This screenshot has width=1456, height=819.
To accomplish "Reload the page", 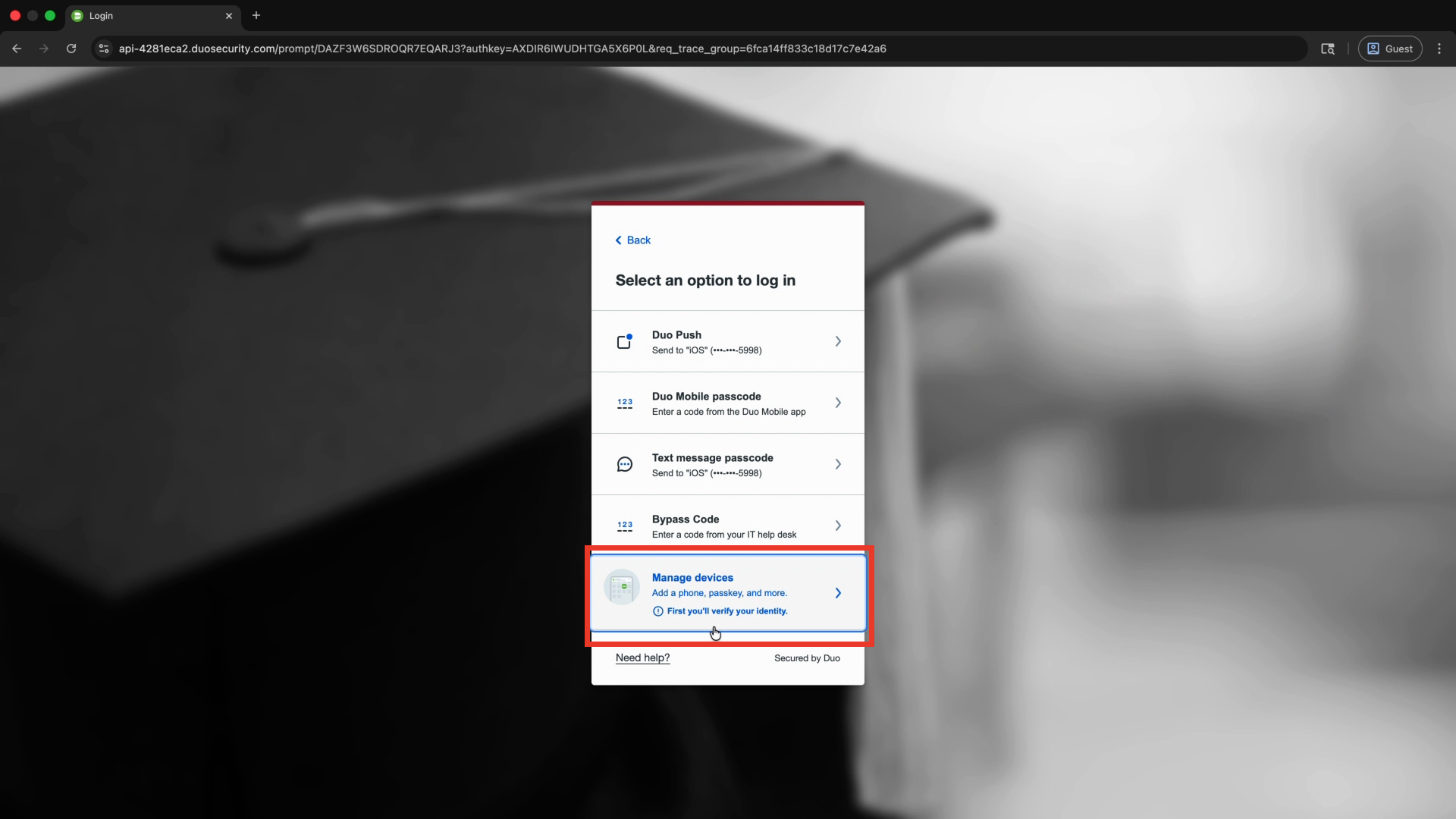I will pyautogui.click(x=71, y=49).
